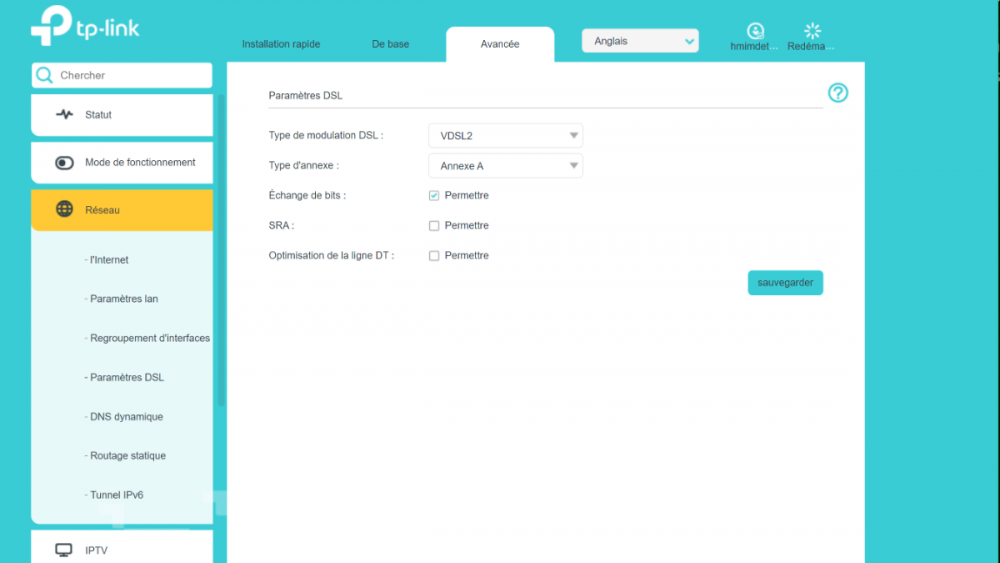Open the Anglais language dropdown
This screenshot has width=1000, height=563.
point(640,41)
